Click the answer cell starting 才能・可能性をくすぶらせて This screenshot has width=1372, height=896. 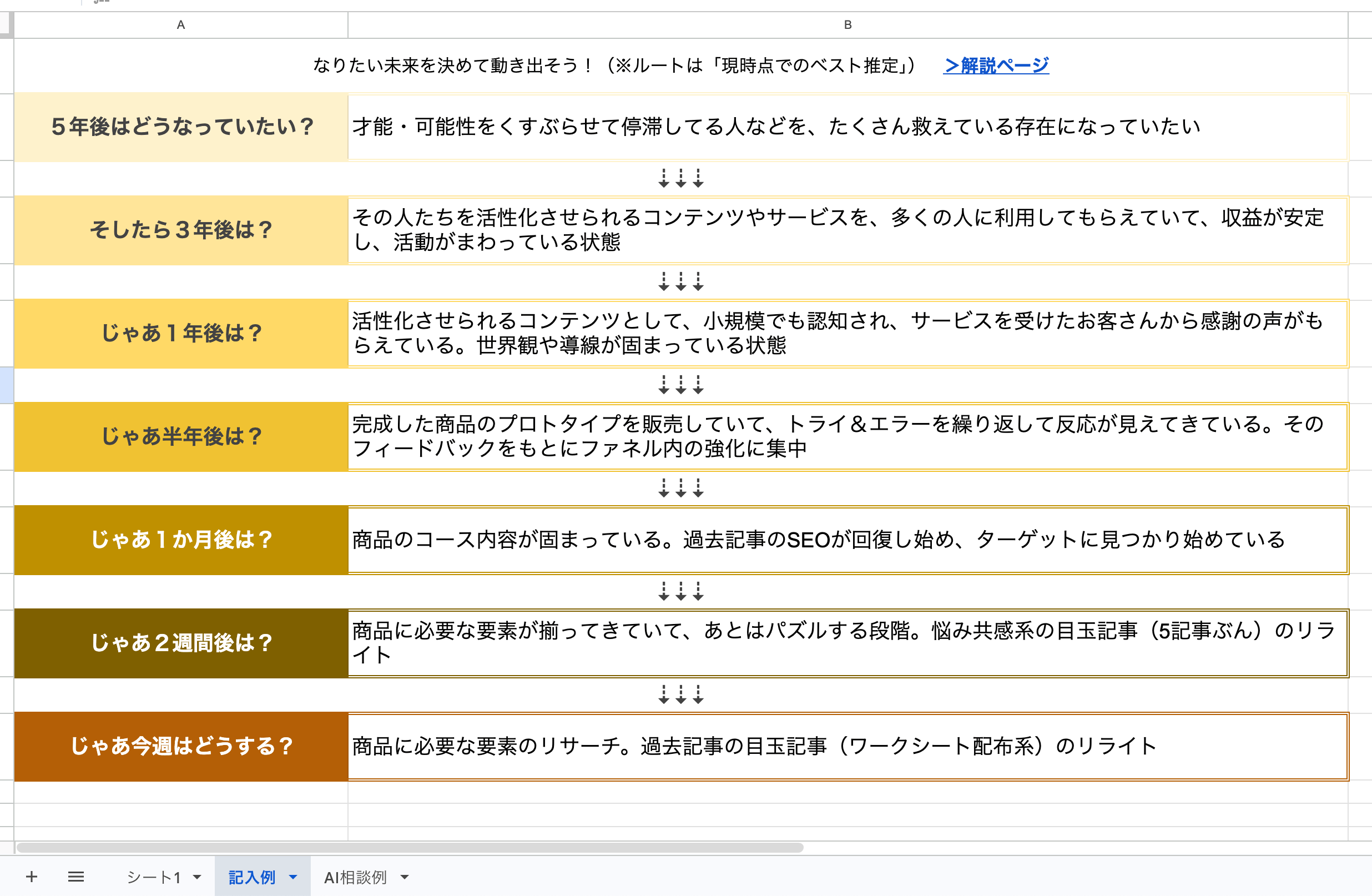click(x=848, y=127)
